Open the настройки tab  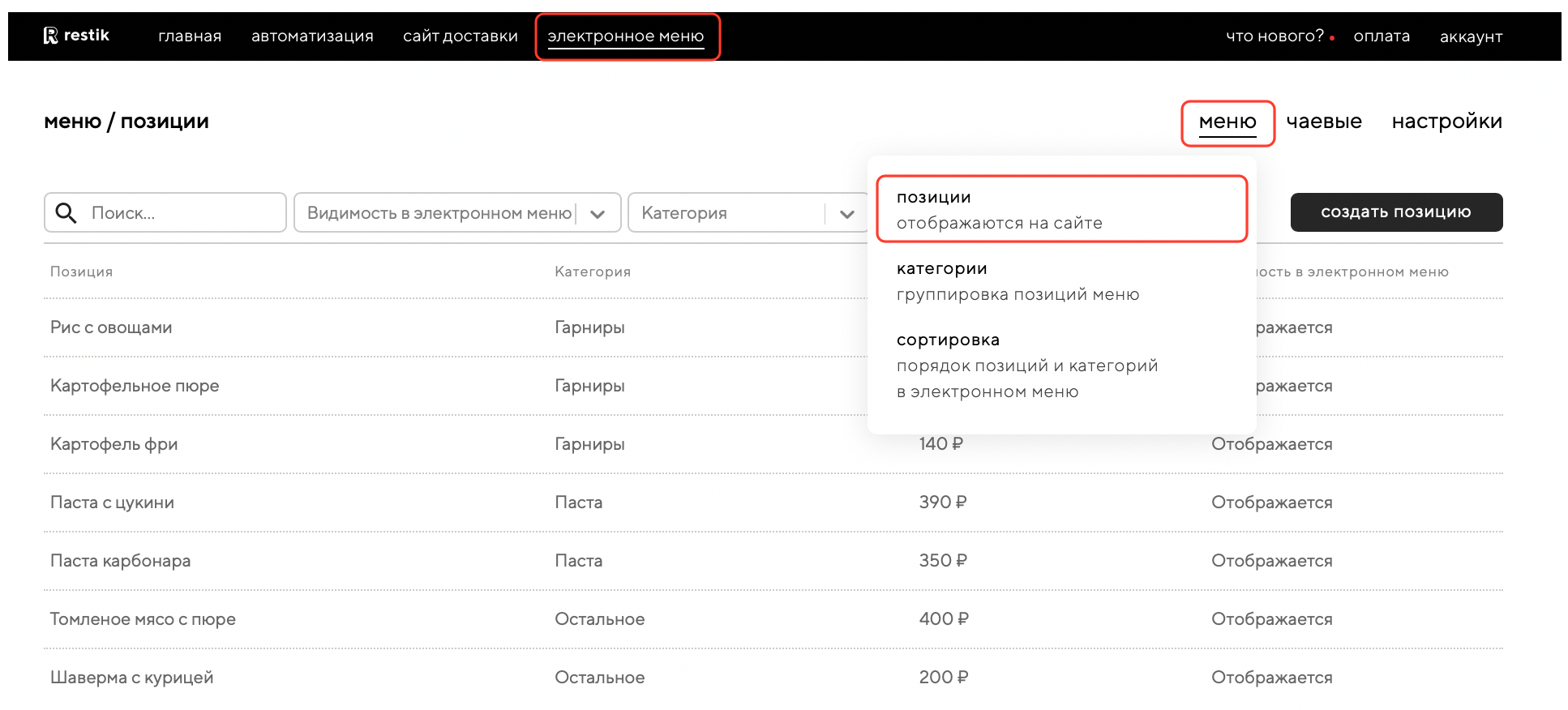1446,122
